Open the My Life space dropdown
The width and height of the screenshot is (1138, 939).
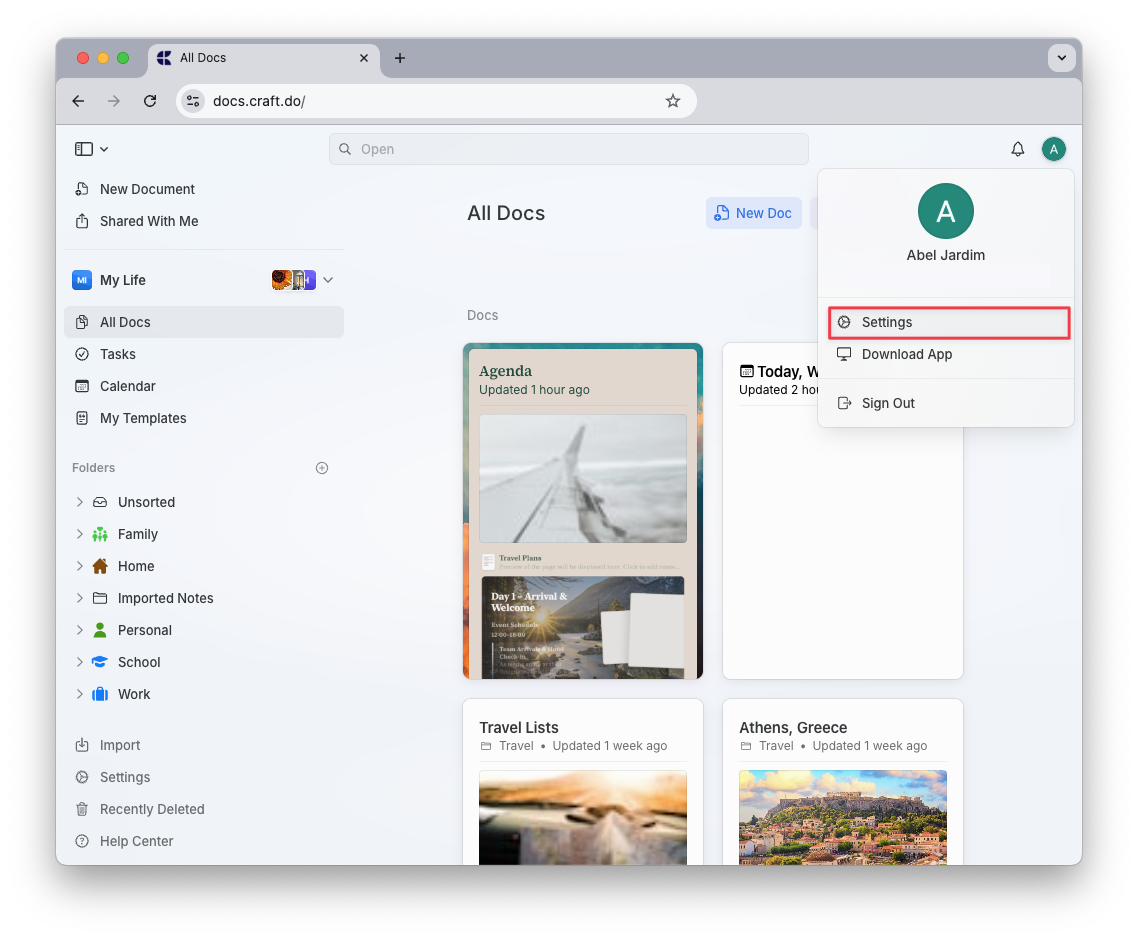[328, 280]
